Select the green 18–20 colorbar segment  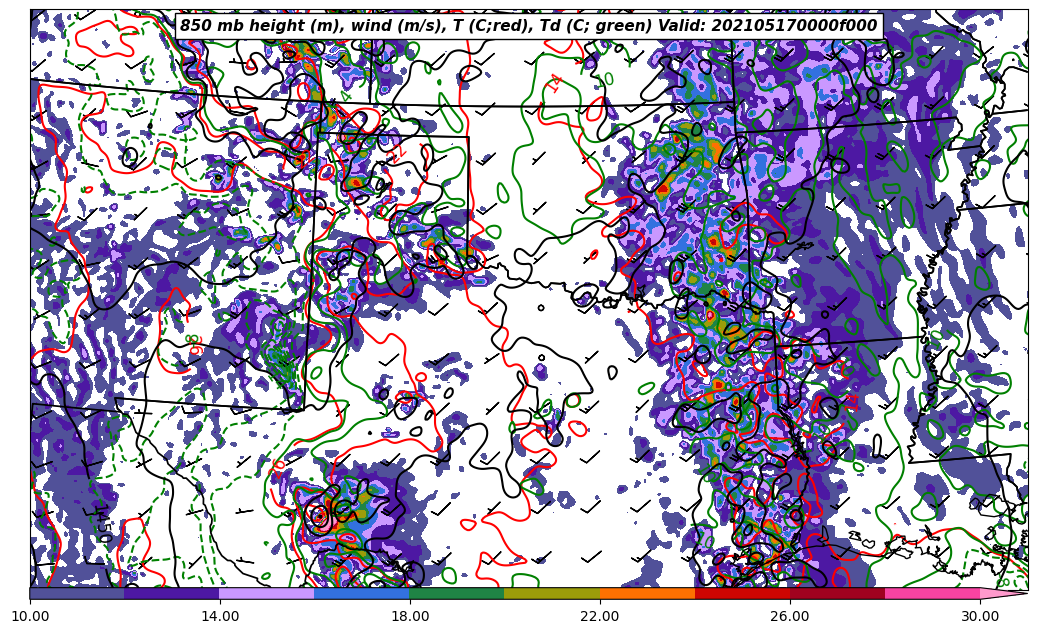point(457,593)
